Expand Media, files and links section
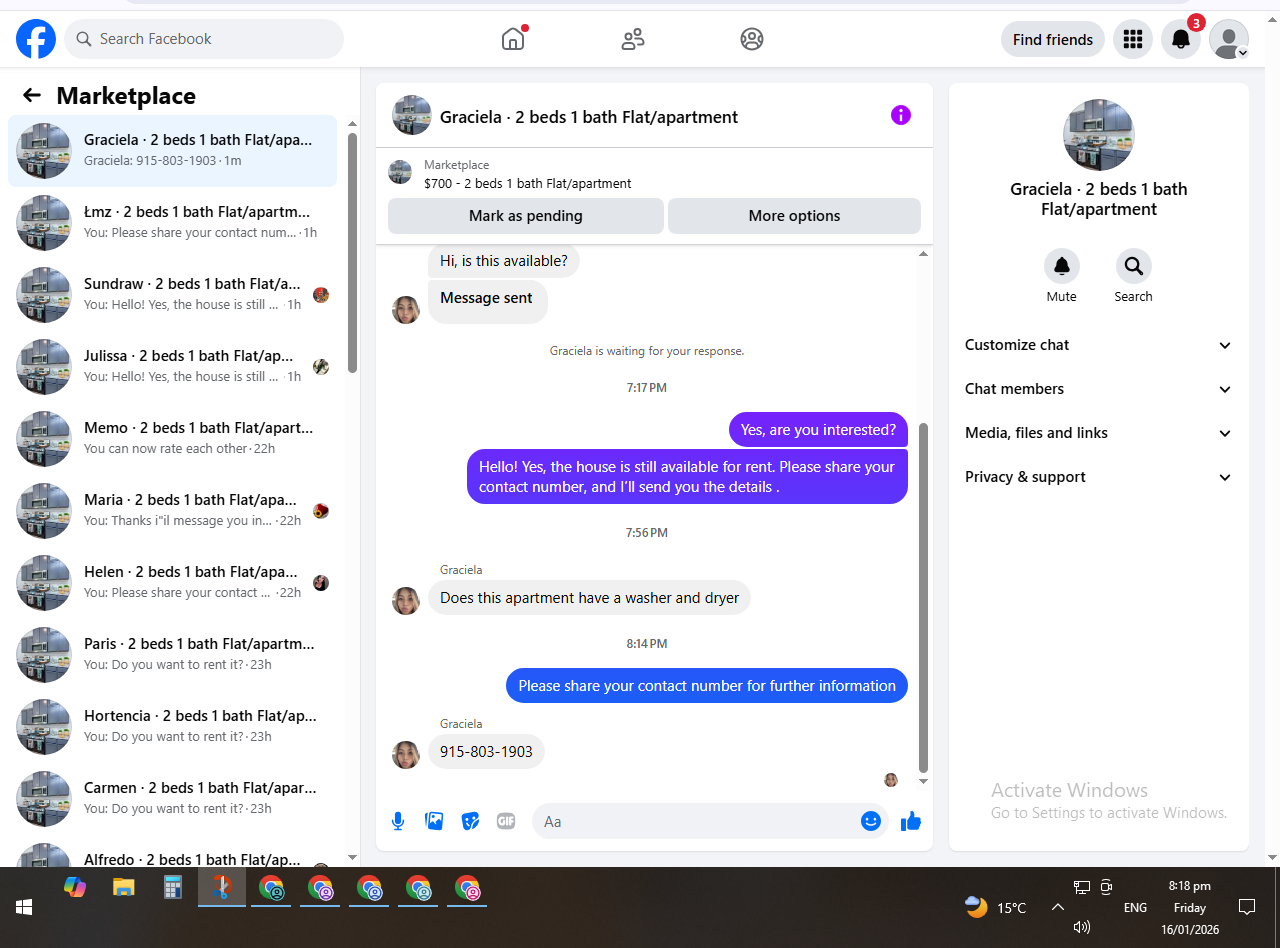The image size is (1280, 948). tap(1099, 433)
